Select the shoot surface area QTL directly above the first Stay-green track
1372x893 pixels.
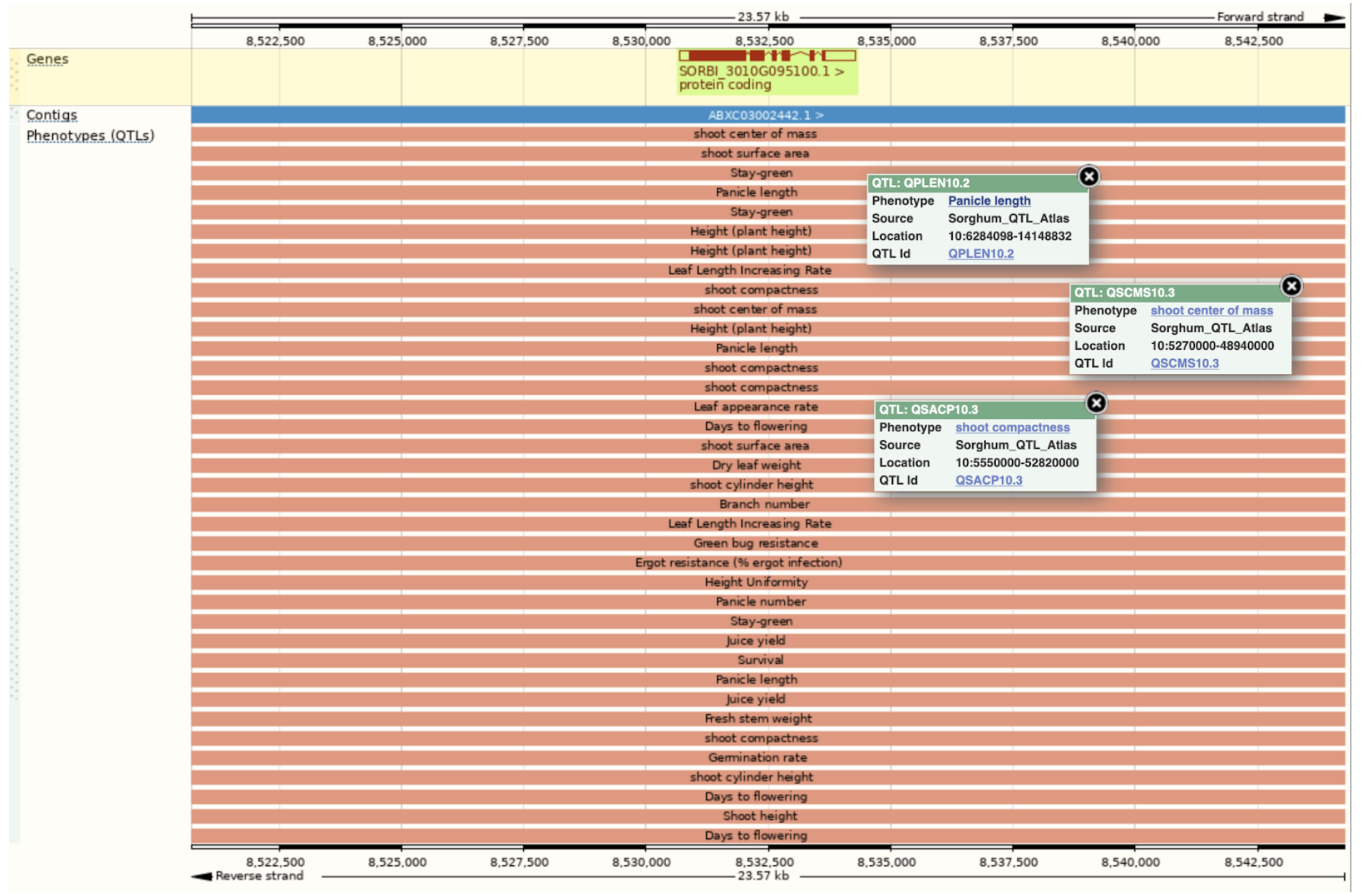768,153
